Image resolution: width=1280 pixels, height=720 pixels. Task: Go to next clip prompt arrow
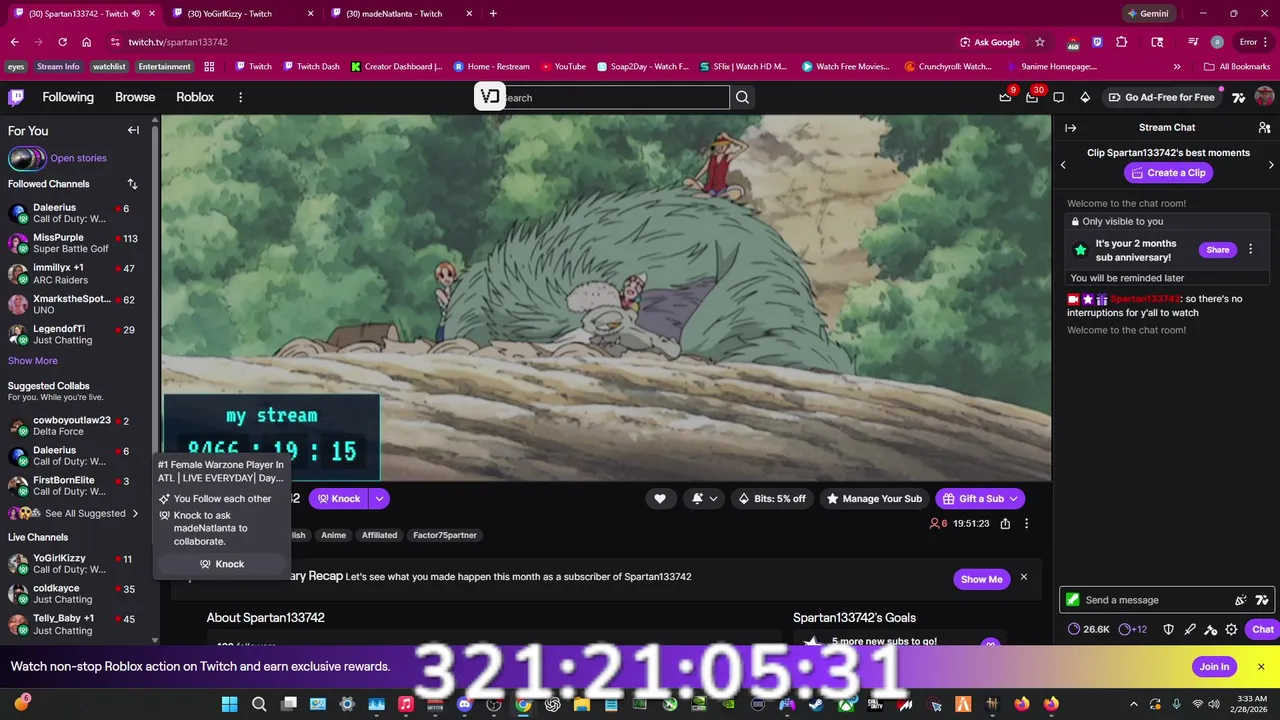pyautogui.click(x=1271, y=165)
